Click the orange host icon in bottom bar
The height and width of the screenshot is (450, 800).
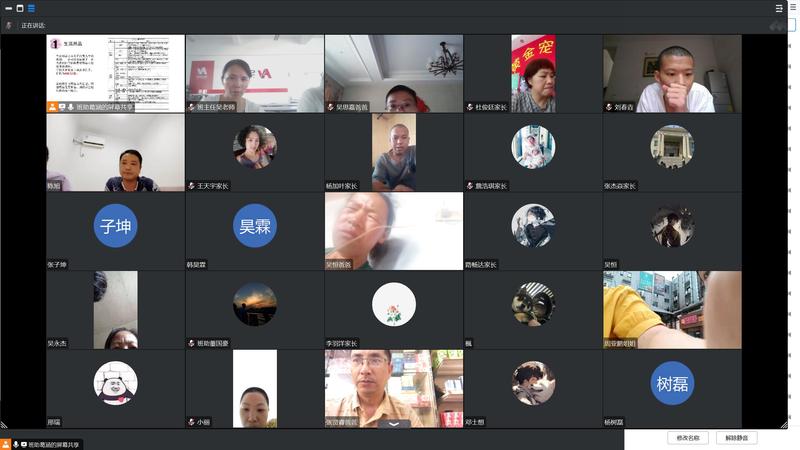[7, 443]
